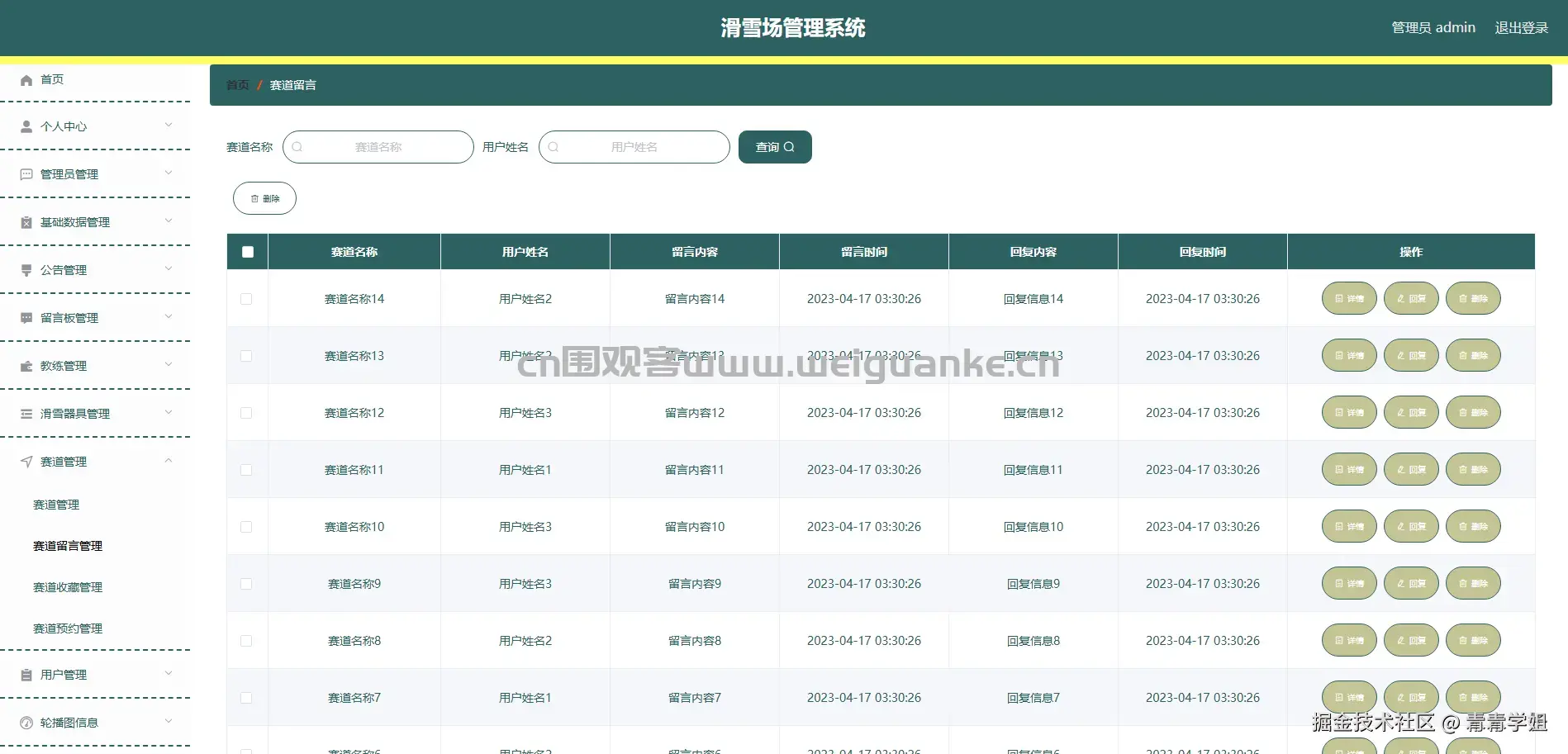Screen dimensions: 1568x754
Task: Enable the checkbox for row 赛道名称8
Action: point(246,641)
